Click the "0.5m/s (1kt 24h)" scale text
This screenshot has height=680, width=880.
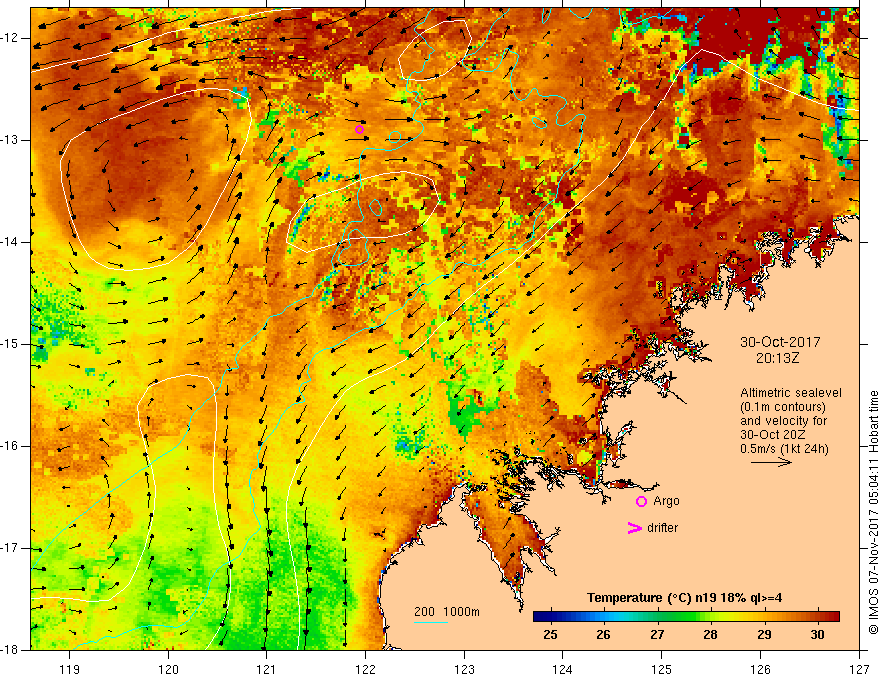784,449
